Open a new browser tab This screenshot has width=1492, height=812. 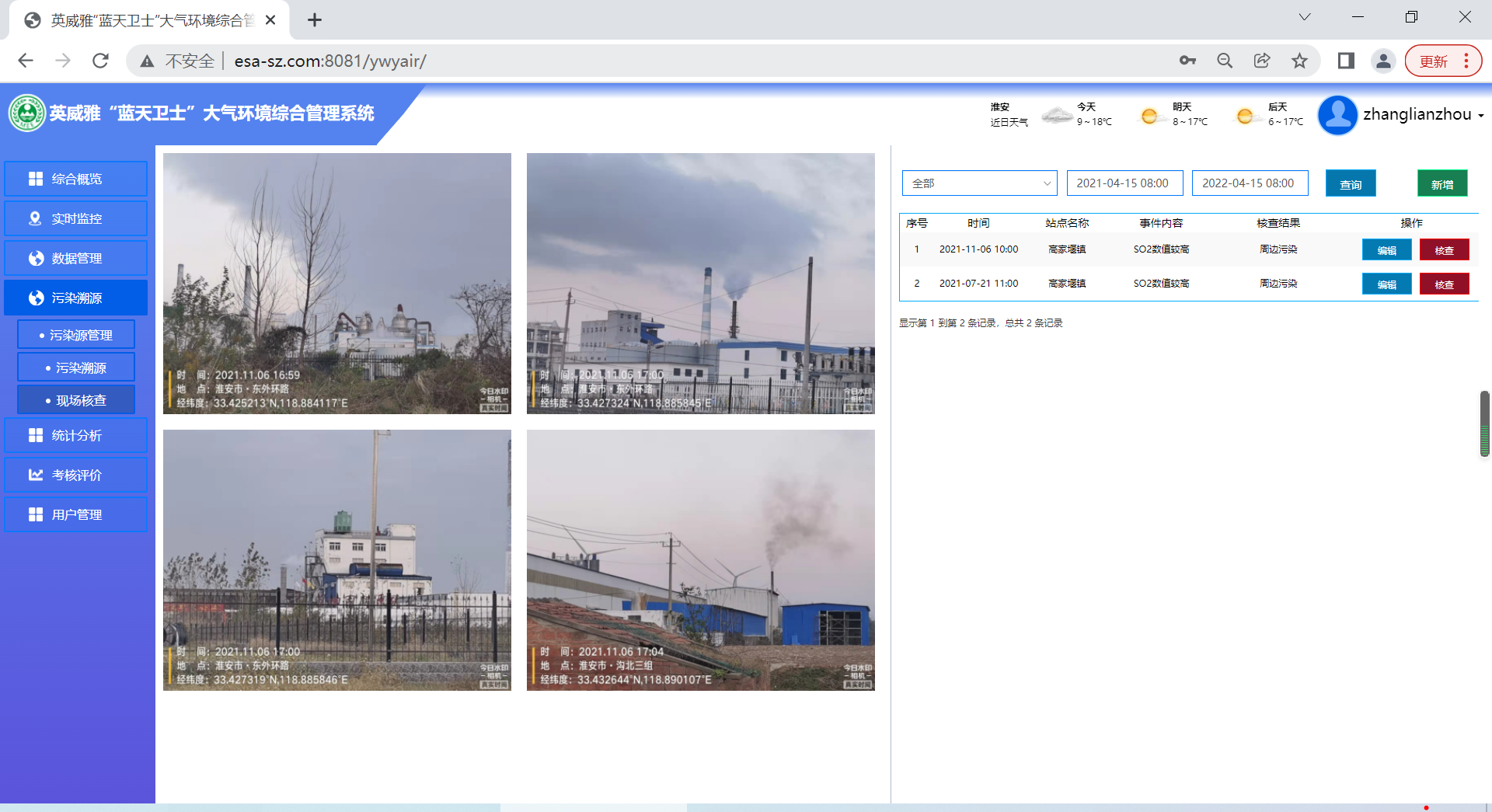tap(314, 20)
